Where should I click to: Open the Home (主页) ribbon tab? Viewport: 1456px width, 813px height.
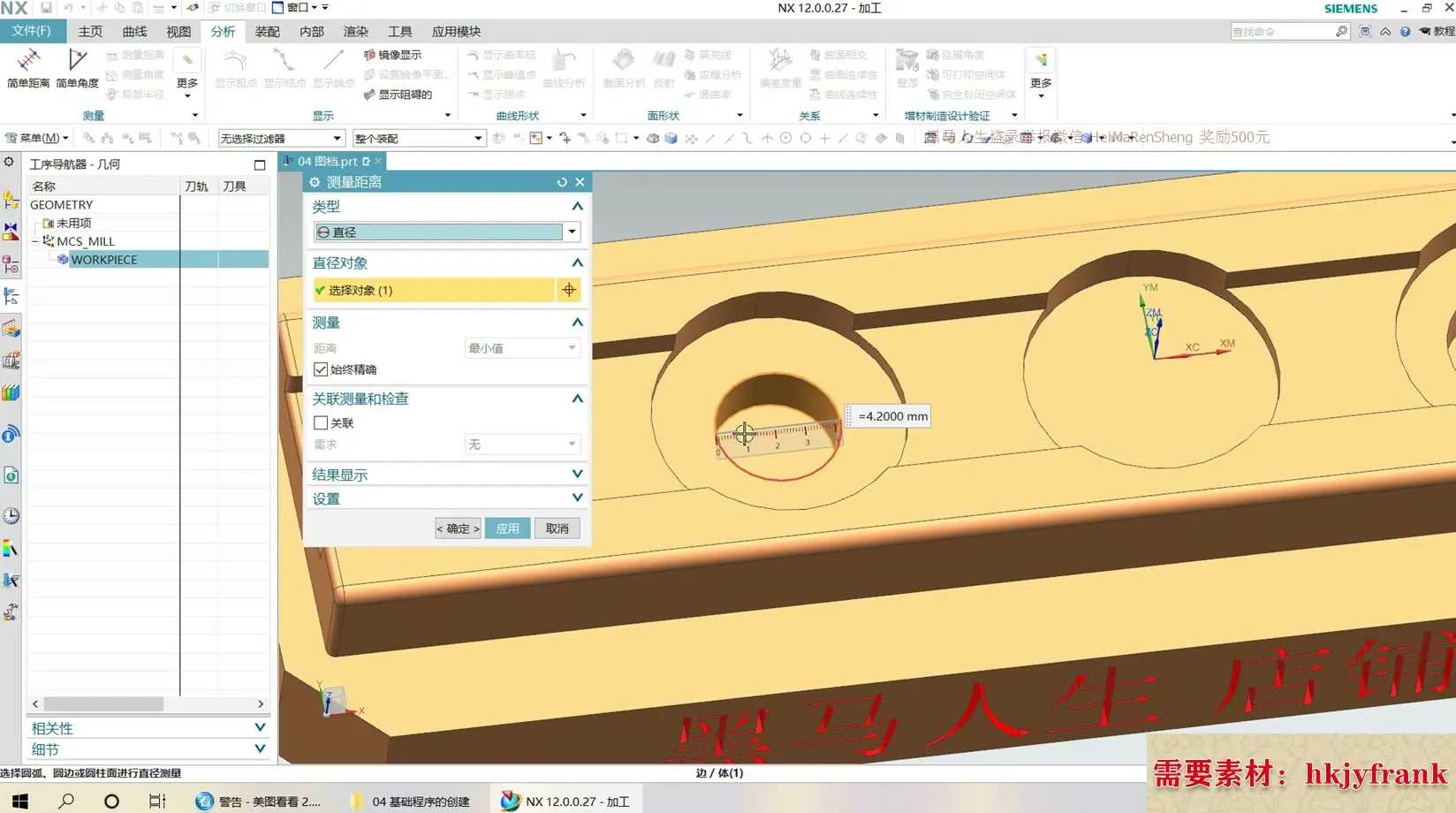coord(90,32)
